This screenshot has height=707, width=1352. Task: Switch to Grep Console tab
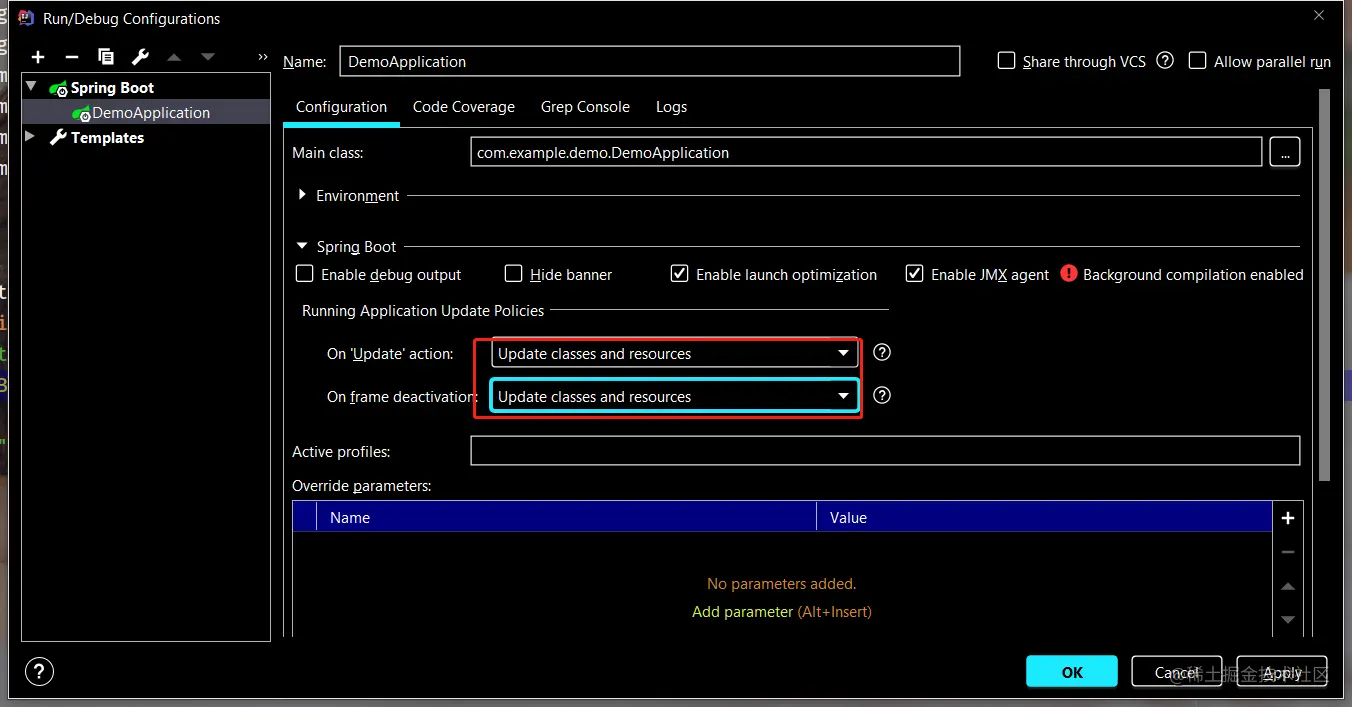click(585, 107)
